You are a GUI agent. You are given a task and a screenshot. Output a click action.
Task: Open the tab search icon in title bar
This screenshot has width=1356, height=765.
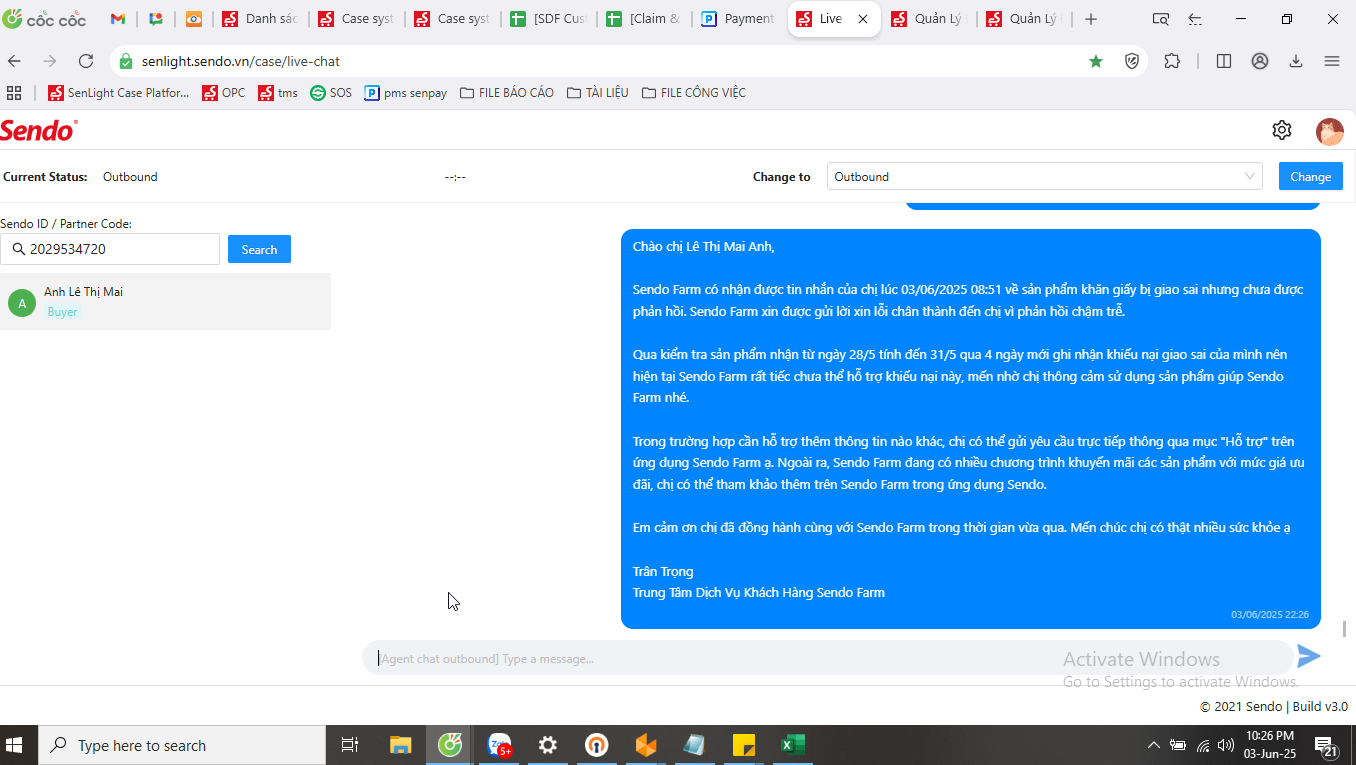1160,19
